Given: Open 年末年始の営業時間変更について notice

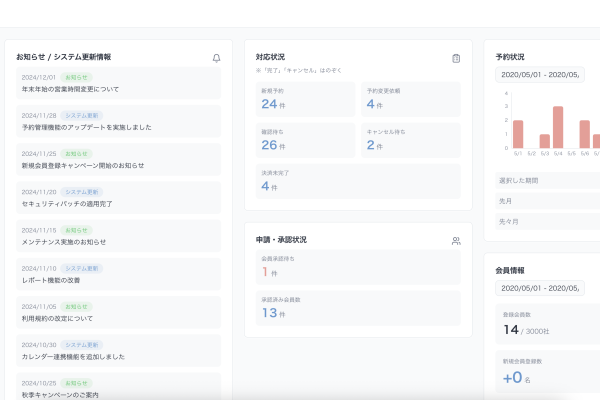Looking at the screenshot, I should coord(119,83).
